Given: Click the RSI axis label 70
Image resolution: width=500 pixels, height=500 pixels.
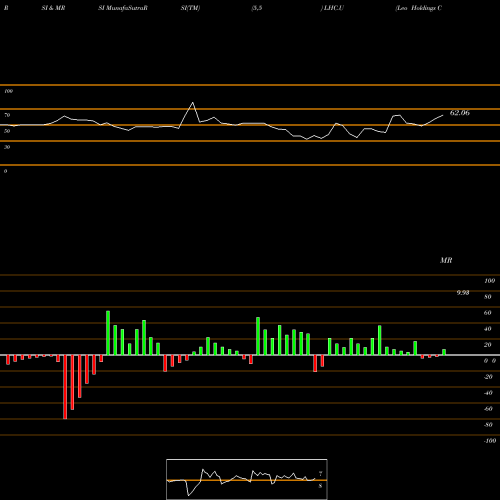Looking at the screenshot, I should [7, 115].
